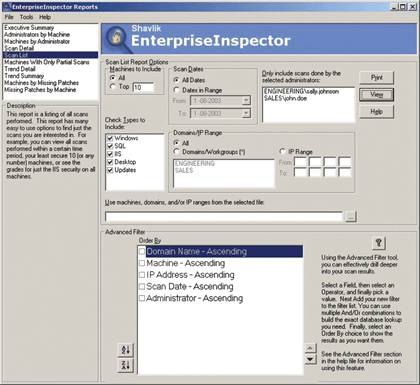The height and width of the screenshot is (385, 420).
Task: Open the Advanced Filter help question-mark icon
Action: (x=378, y=243)
